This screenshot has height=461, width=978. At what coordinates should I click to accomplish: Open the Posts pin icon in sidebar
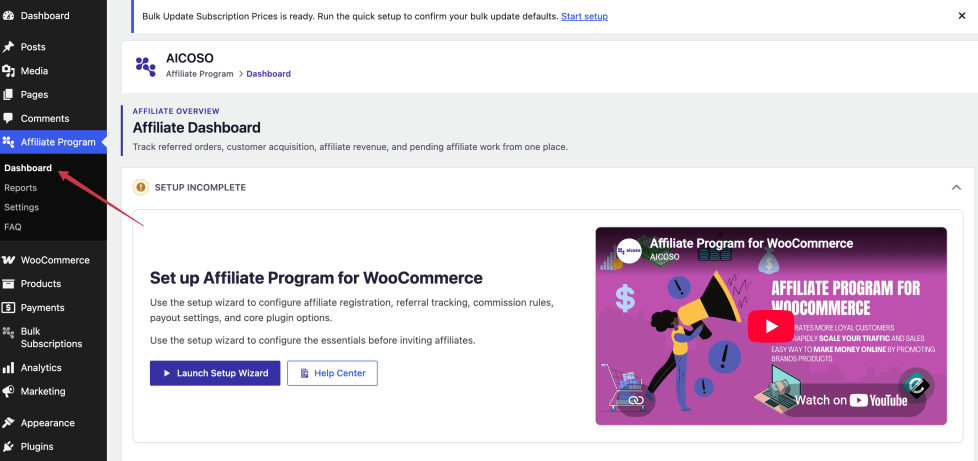click(x=8, y=47)
